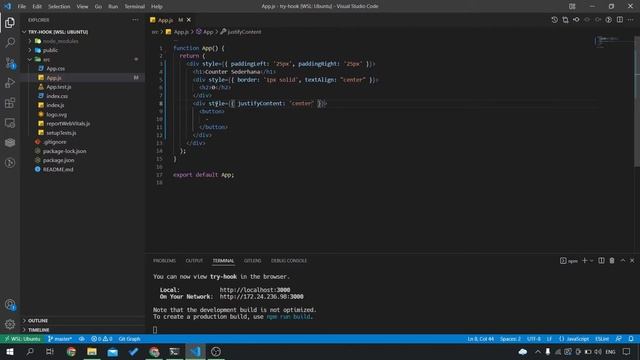Open the Edit menu
The width and height of the screenshot is (640, 360).
[x=37, y=7]
